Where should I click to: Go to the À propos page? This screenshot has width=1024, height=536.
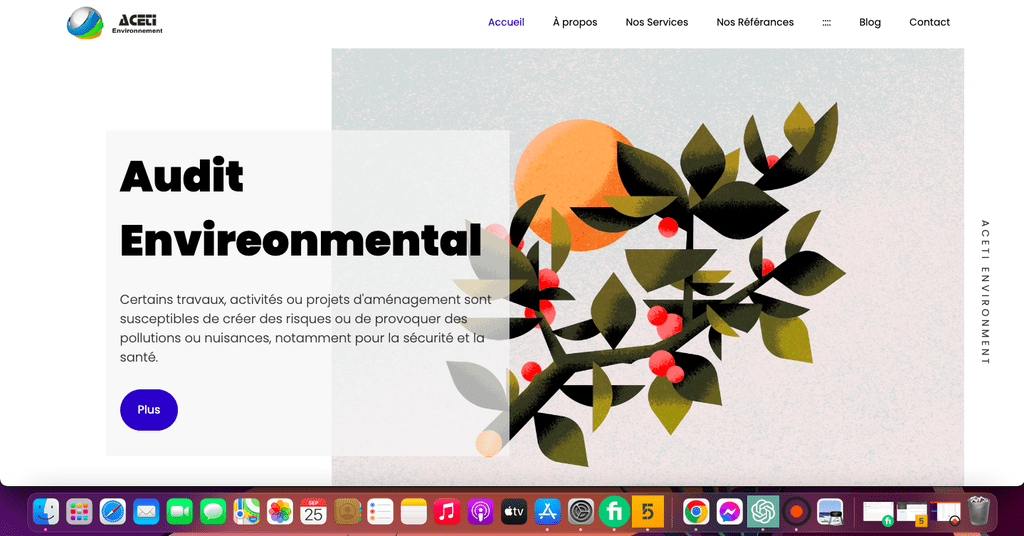pyautogui.click(x=575, y=22)
